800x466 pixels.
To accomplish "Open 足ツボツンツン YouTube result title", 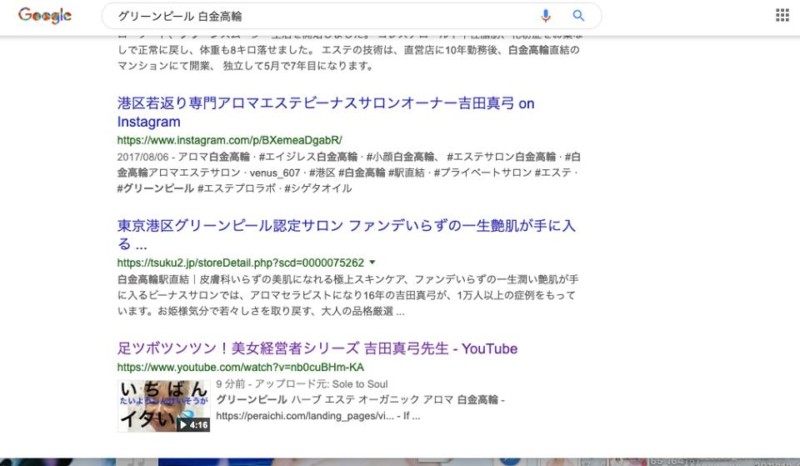I will click(317, 349).
